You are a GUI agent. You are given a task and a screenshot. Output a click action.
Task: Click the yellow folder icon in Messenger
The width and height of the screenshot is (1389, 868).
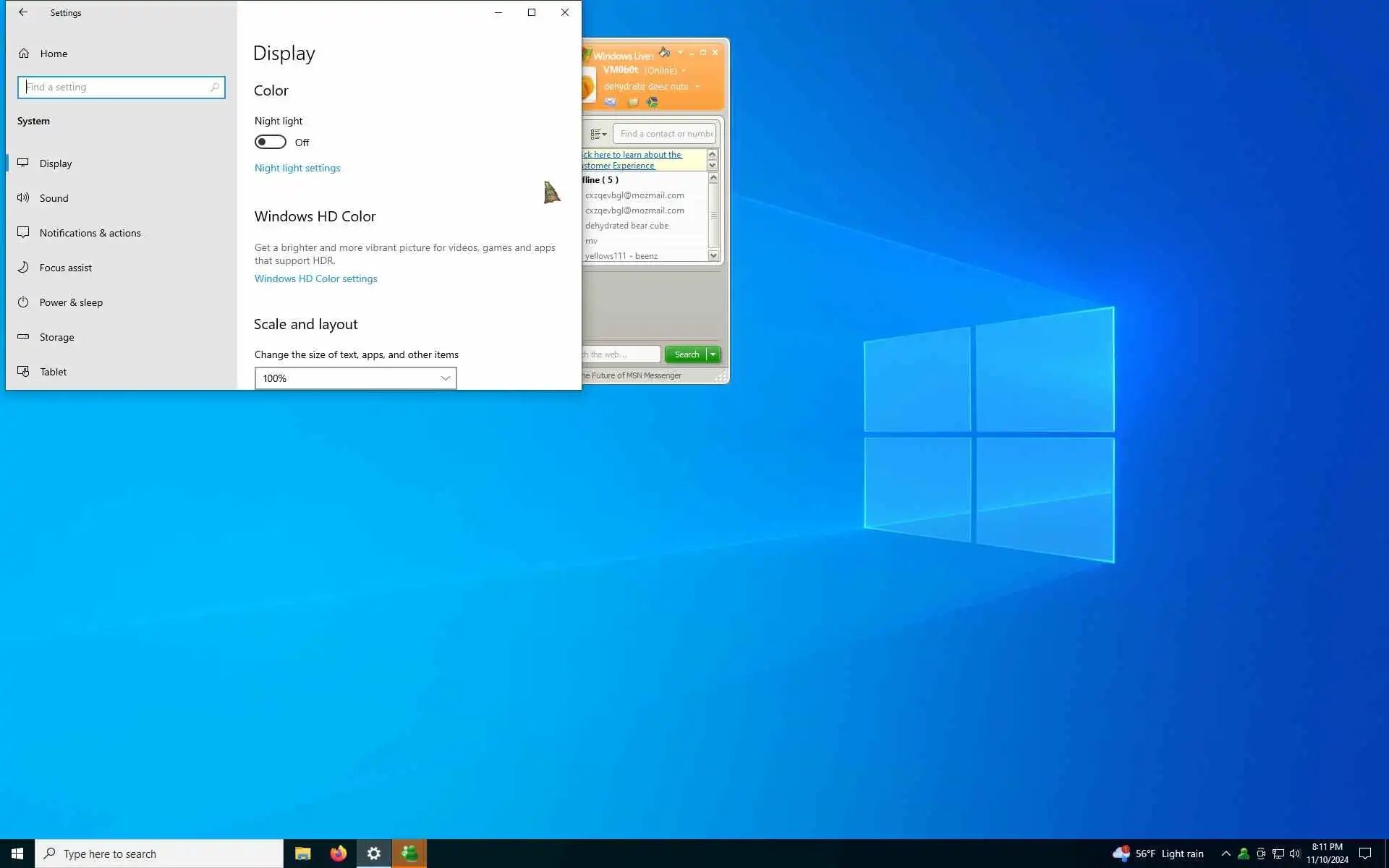[x=633, y=102]
